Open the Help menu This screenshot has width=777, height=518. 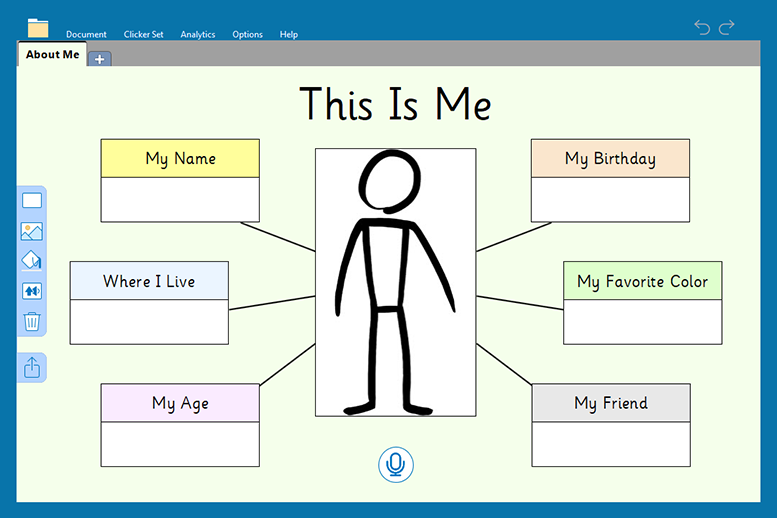coord(289,34)
